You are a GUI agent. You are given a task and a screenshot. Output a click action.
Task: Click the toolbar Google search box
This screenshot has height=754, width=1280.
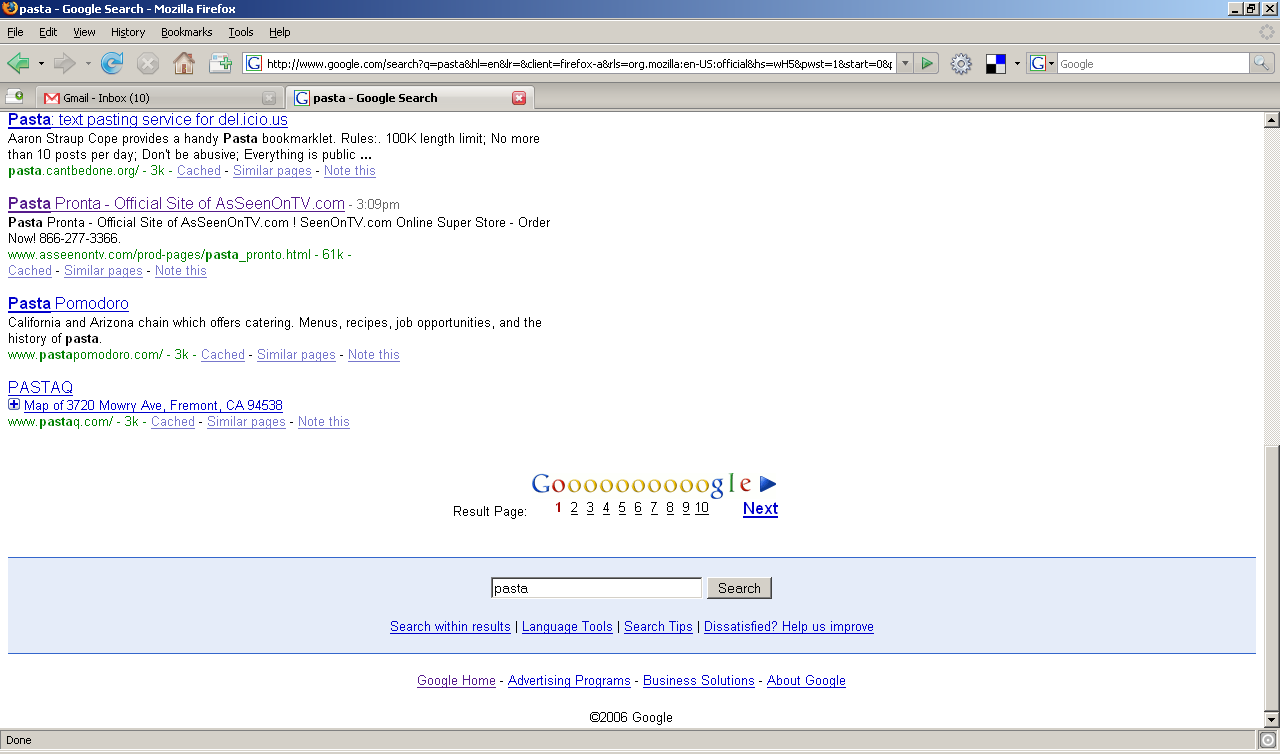click(x=1153, y=64)
